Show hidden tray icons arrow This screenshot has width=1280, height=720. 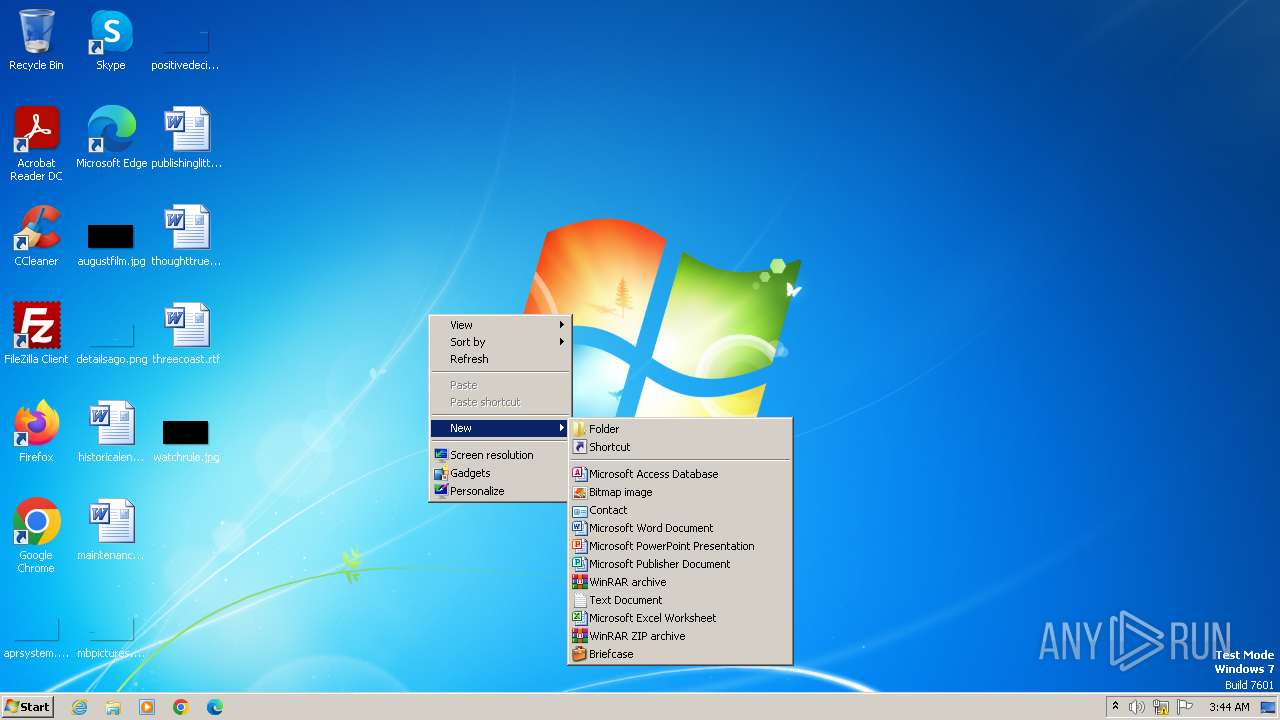pos(1115,707)
